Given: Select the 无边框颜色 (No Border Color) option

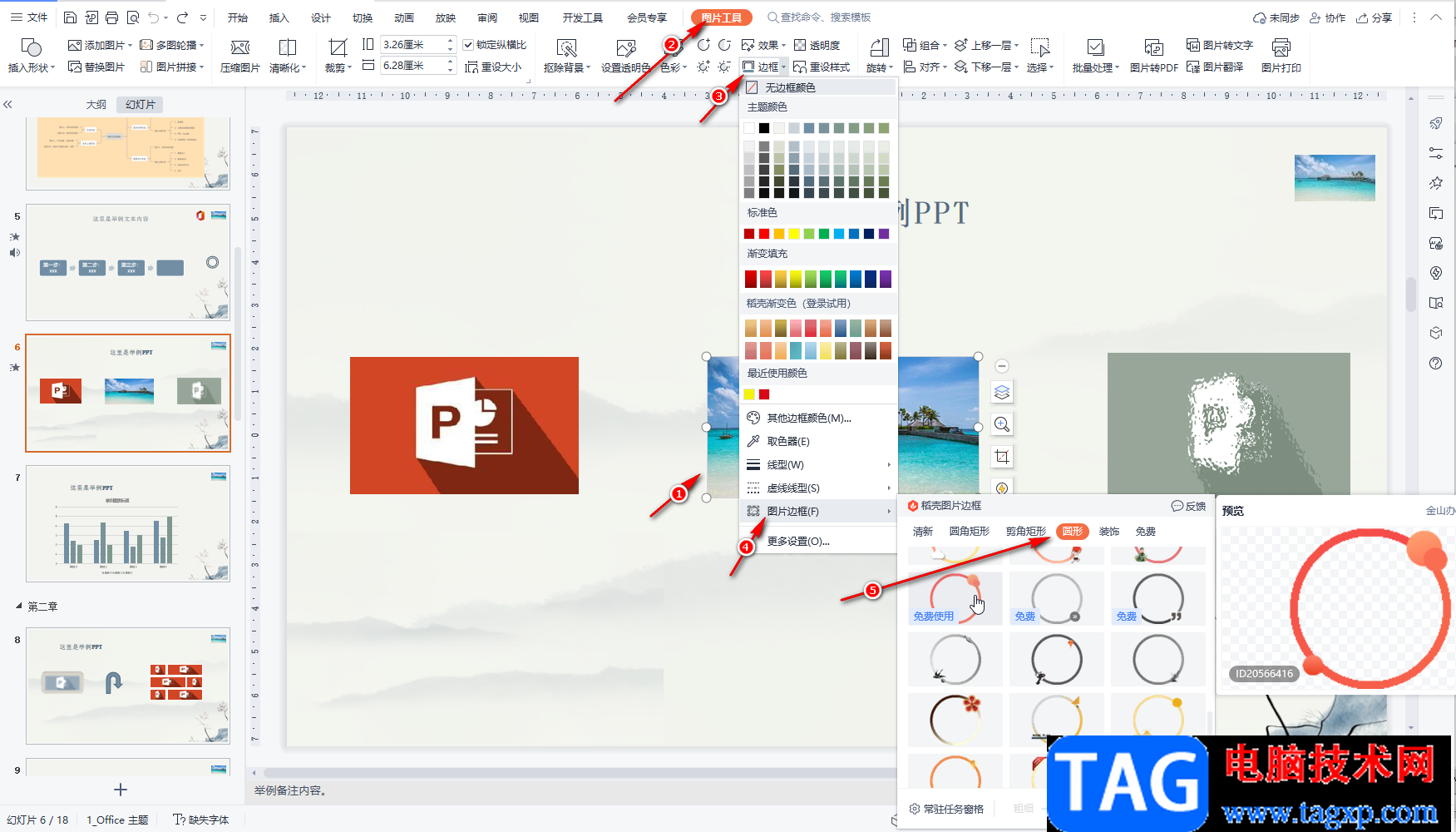Looking at the screenshot, I should click(818, 87).
